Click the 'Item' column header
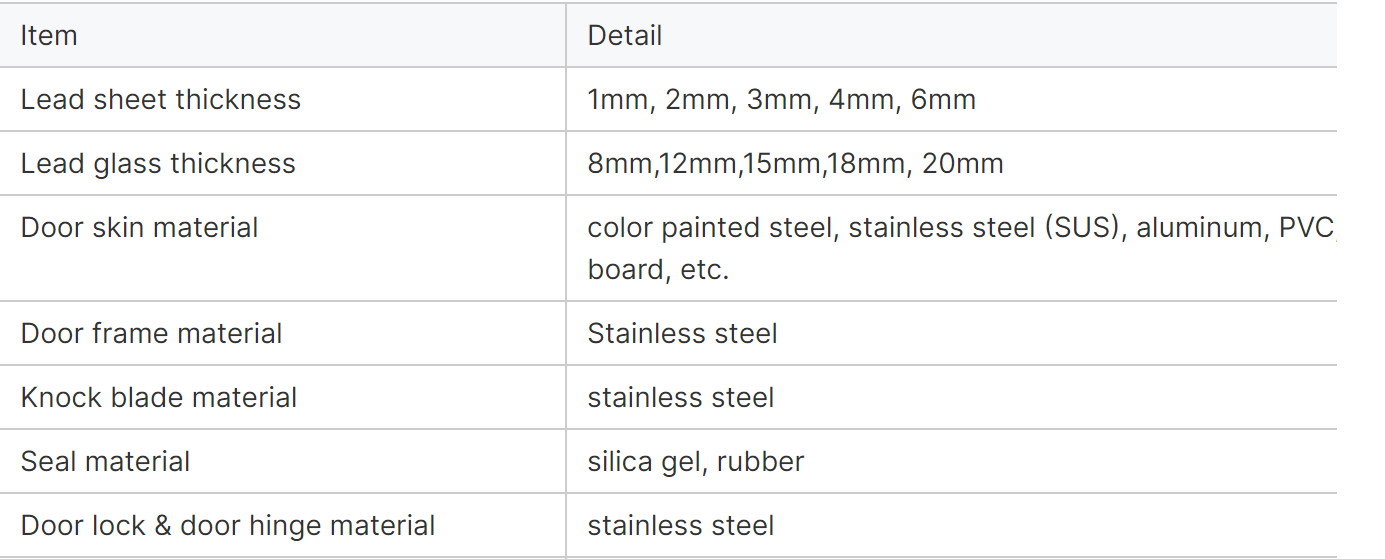 tap(49, 36)
